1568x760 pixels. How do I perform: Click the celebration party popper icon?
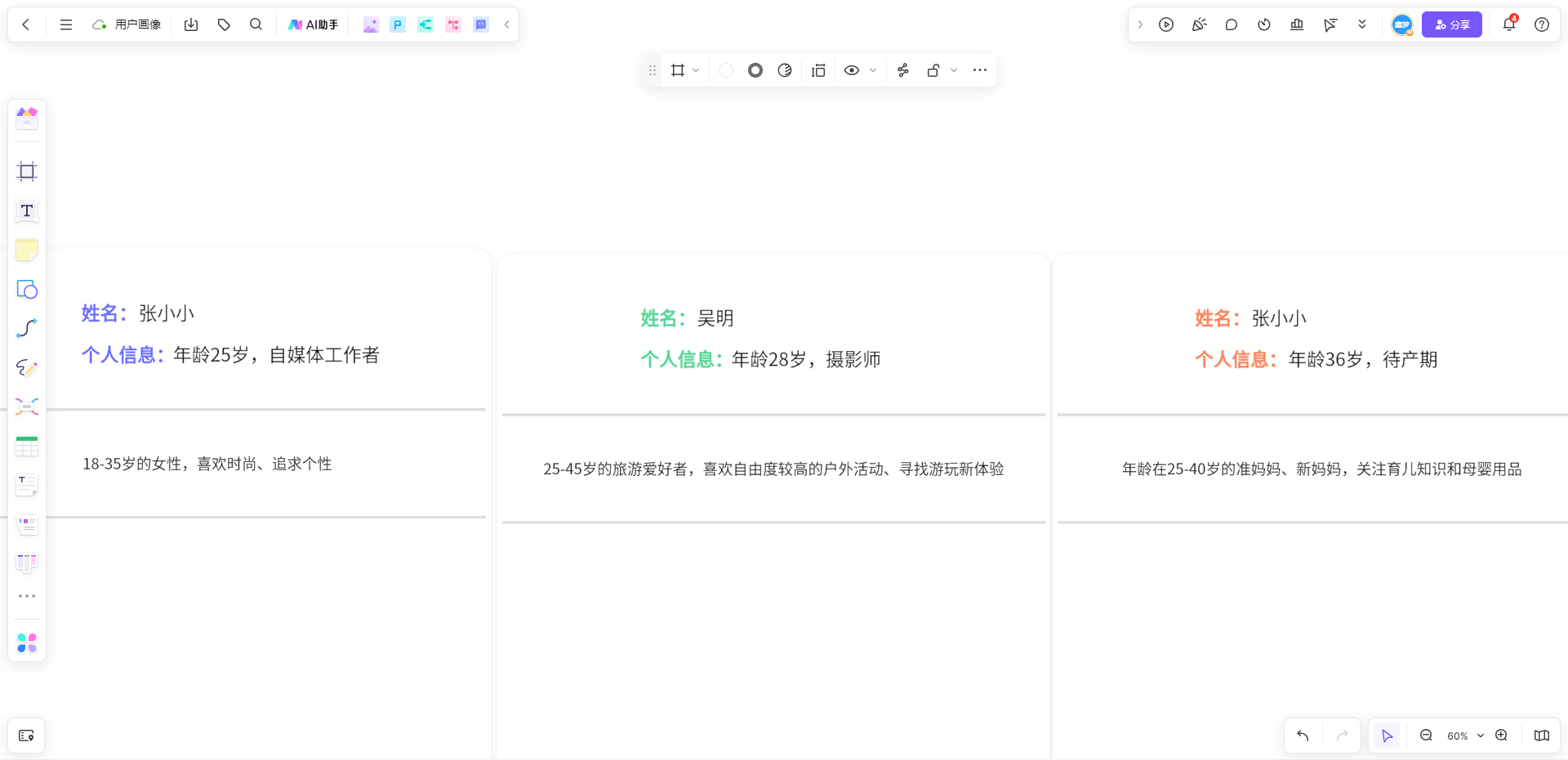point(1199,24)
